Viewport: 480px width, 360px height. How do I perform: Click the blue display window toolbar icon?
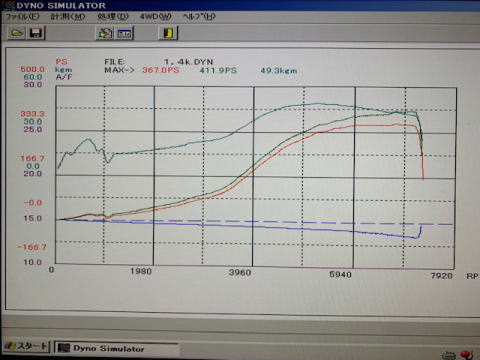point(124,33)
